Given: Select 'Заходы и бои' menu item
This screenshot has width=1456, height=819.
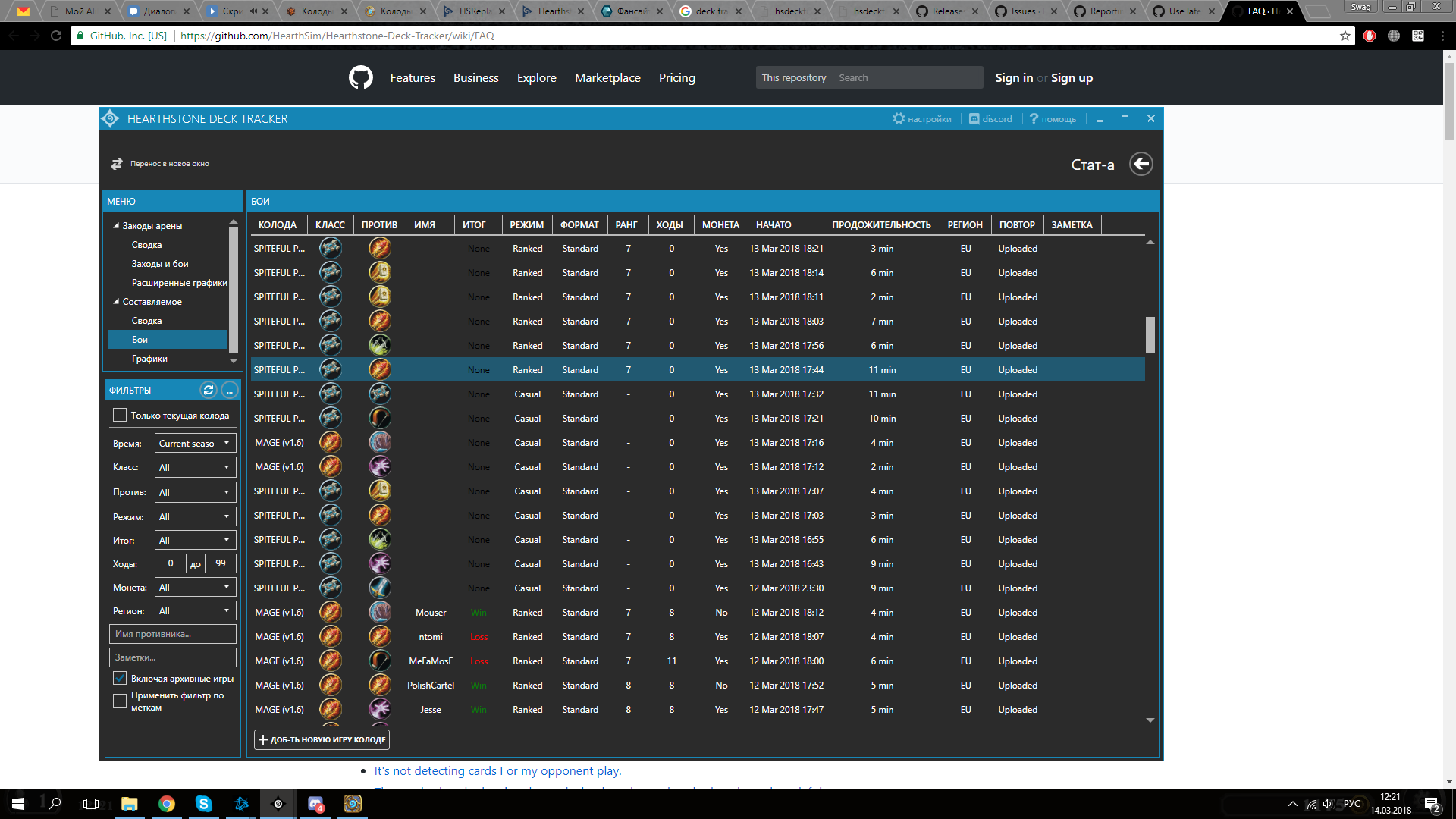Looking at the screenshot, I should [x=160, y=263].
